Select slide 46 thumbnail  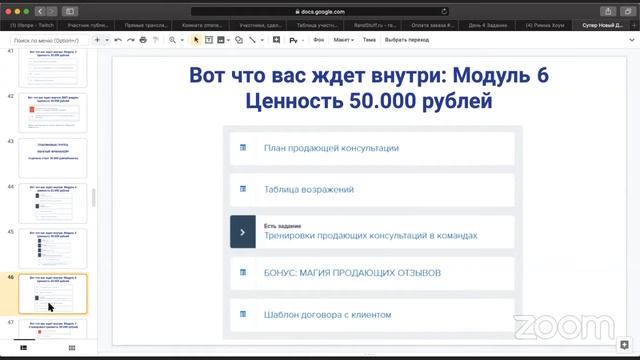53,294
